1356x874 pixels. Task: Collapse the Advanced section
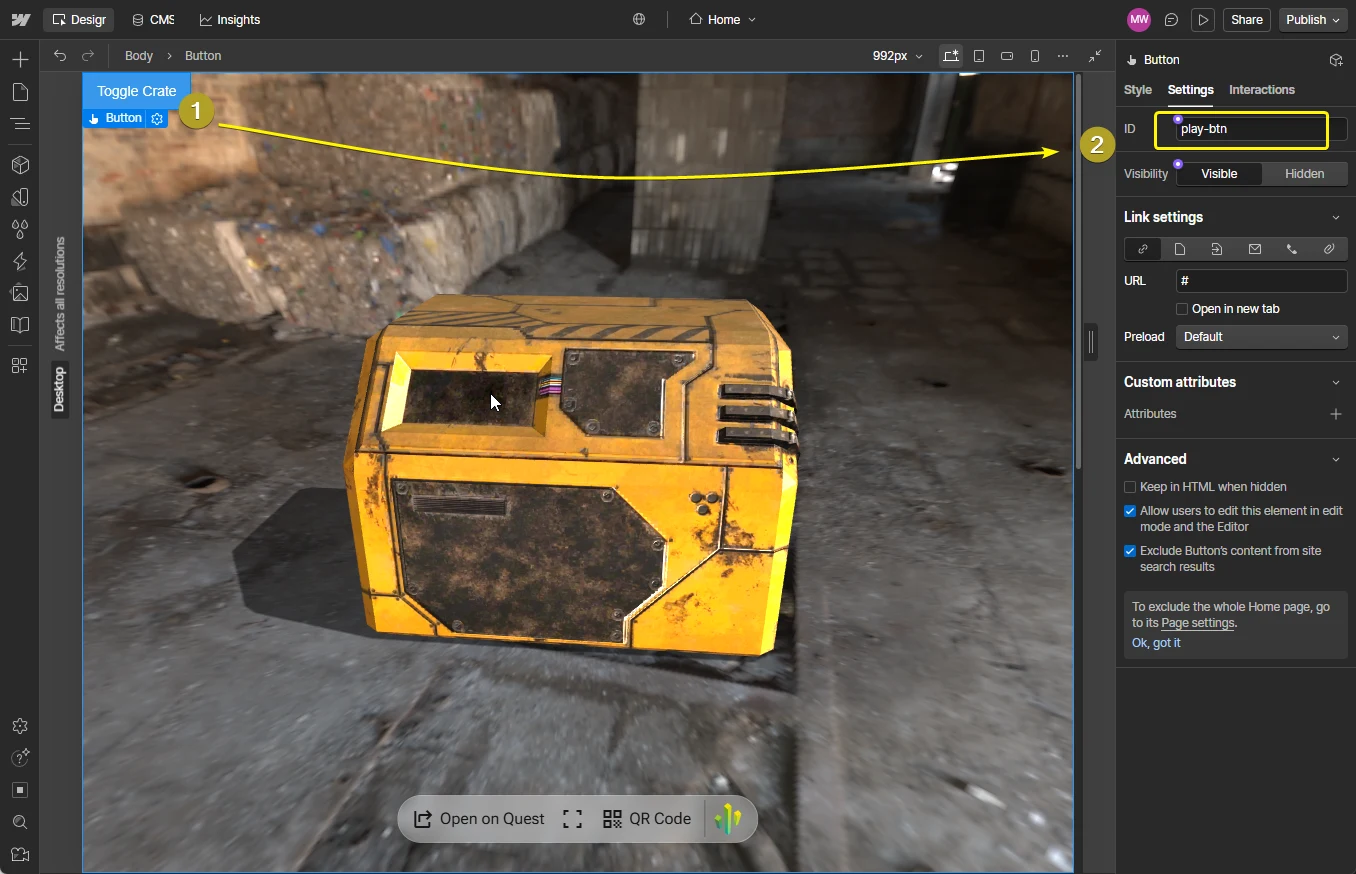click(x=1336, y=460)
